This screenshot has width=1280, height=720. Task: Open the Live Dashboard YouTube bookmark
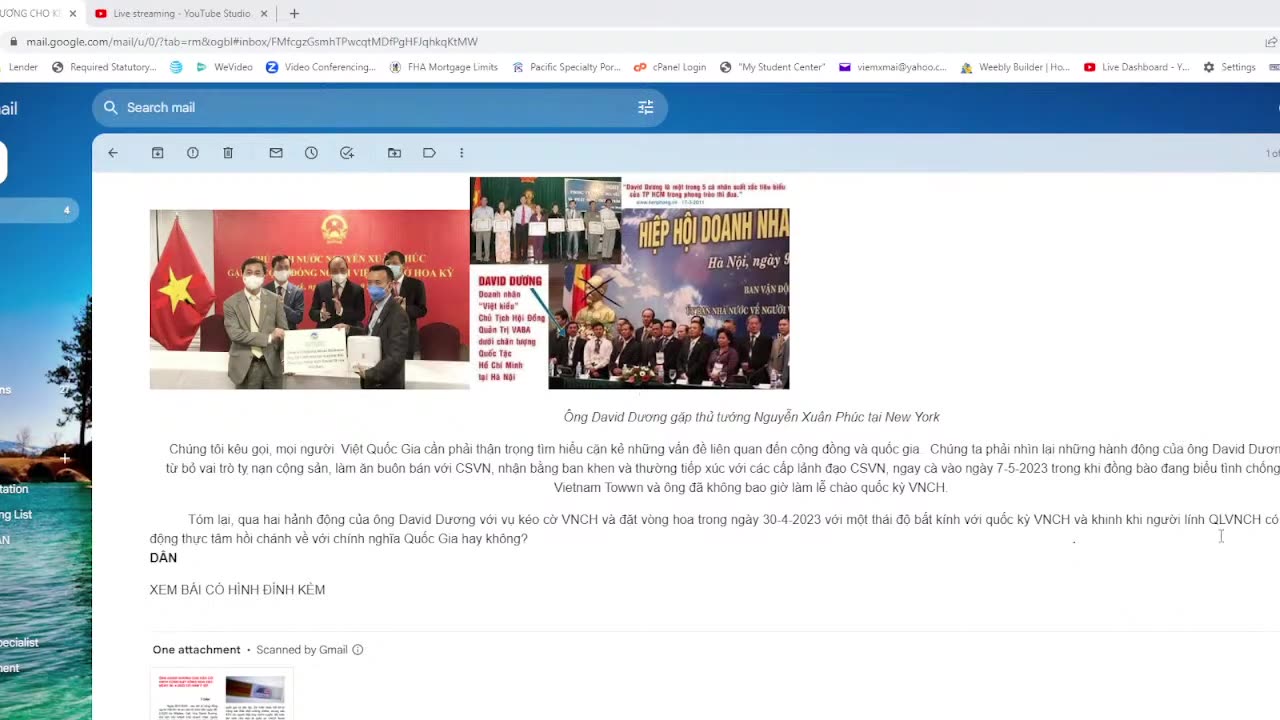[1136, 67]
